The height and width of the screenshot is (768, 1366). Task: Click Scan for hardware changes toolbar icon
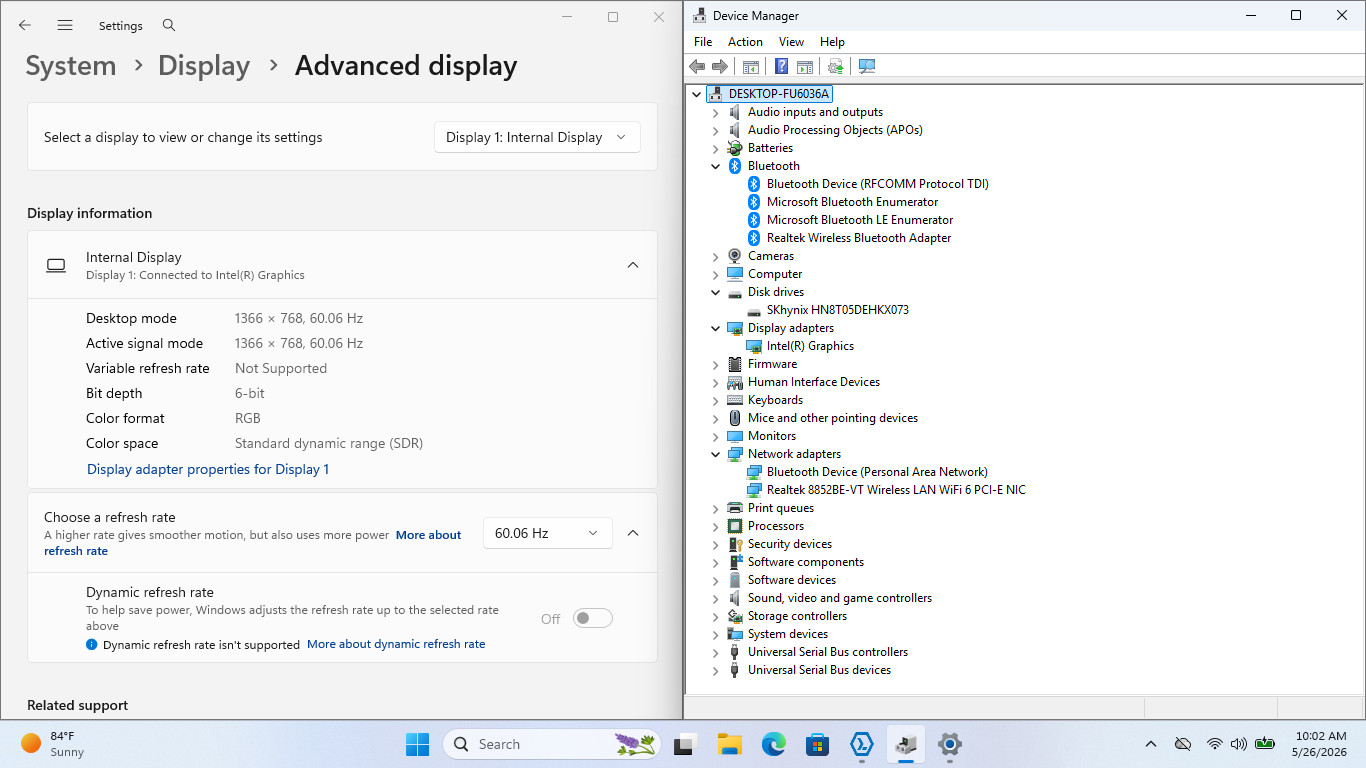[x=867, y=66]
